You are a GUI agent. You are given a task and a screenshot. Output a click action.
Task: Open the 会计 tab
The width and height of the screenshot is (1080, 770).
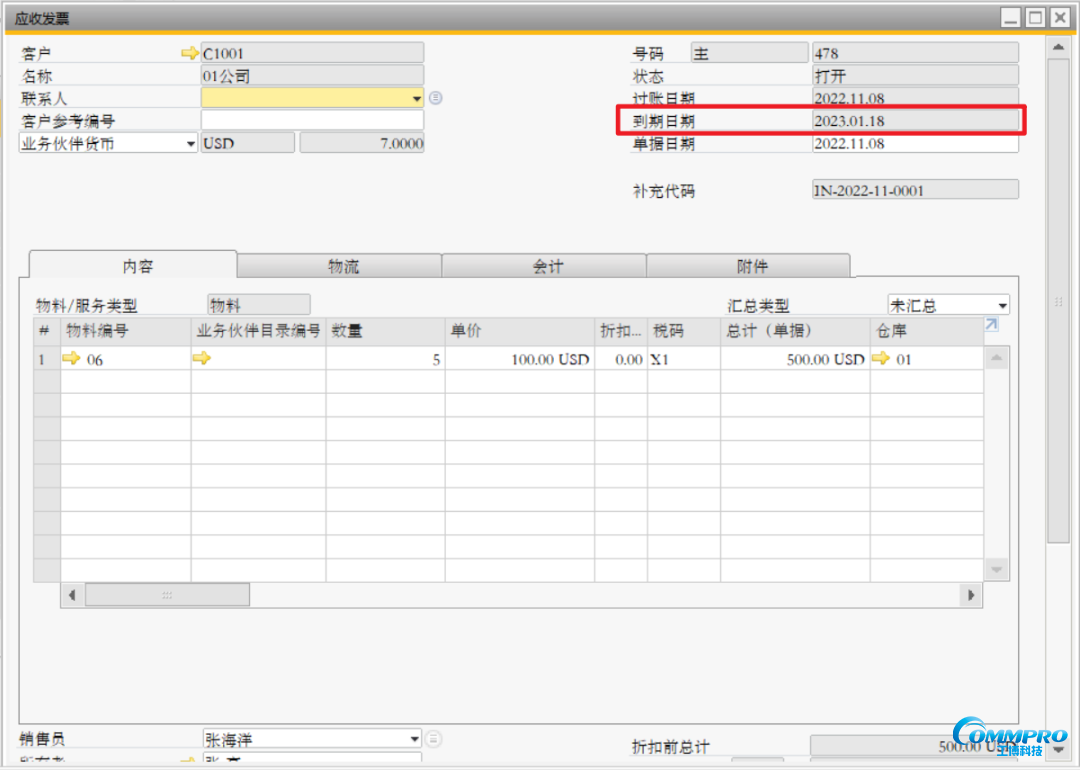point(547,266)
